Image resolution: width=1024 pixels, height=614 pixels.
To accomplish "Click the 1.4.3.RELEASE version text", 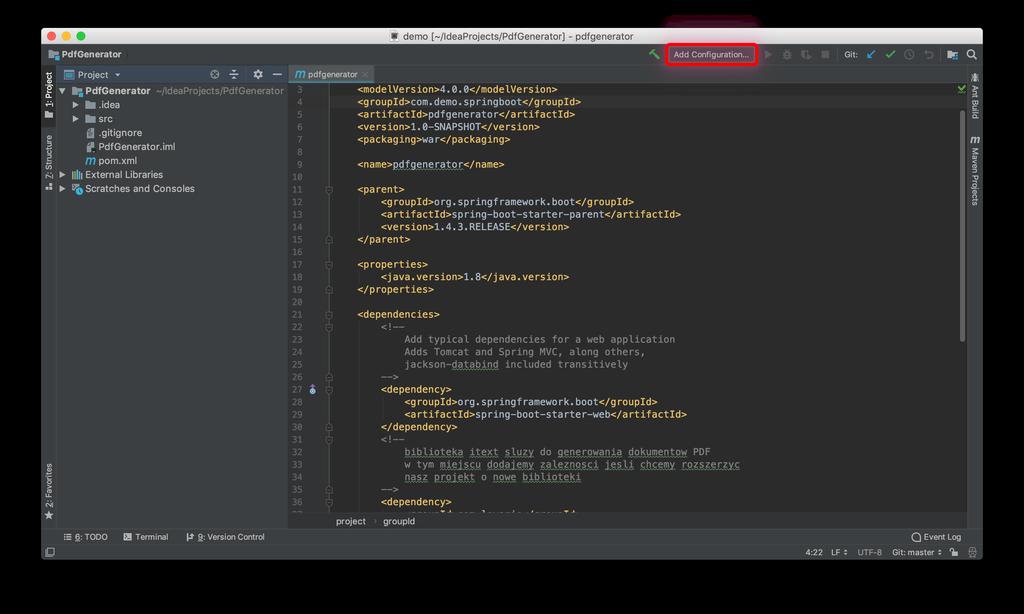I will (x=472, y=227).
